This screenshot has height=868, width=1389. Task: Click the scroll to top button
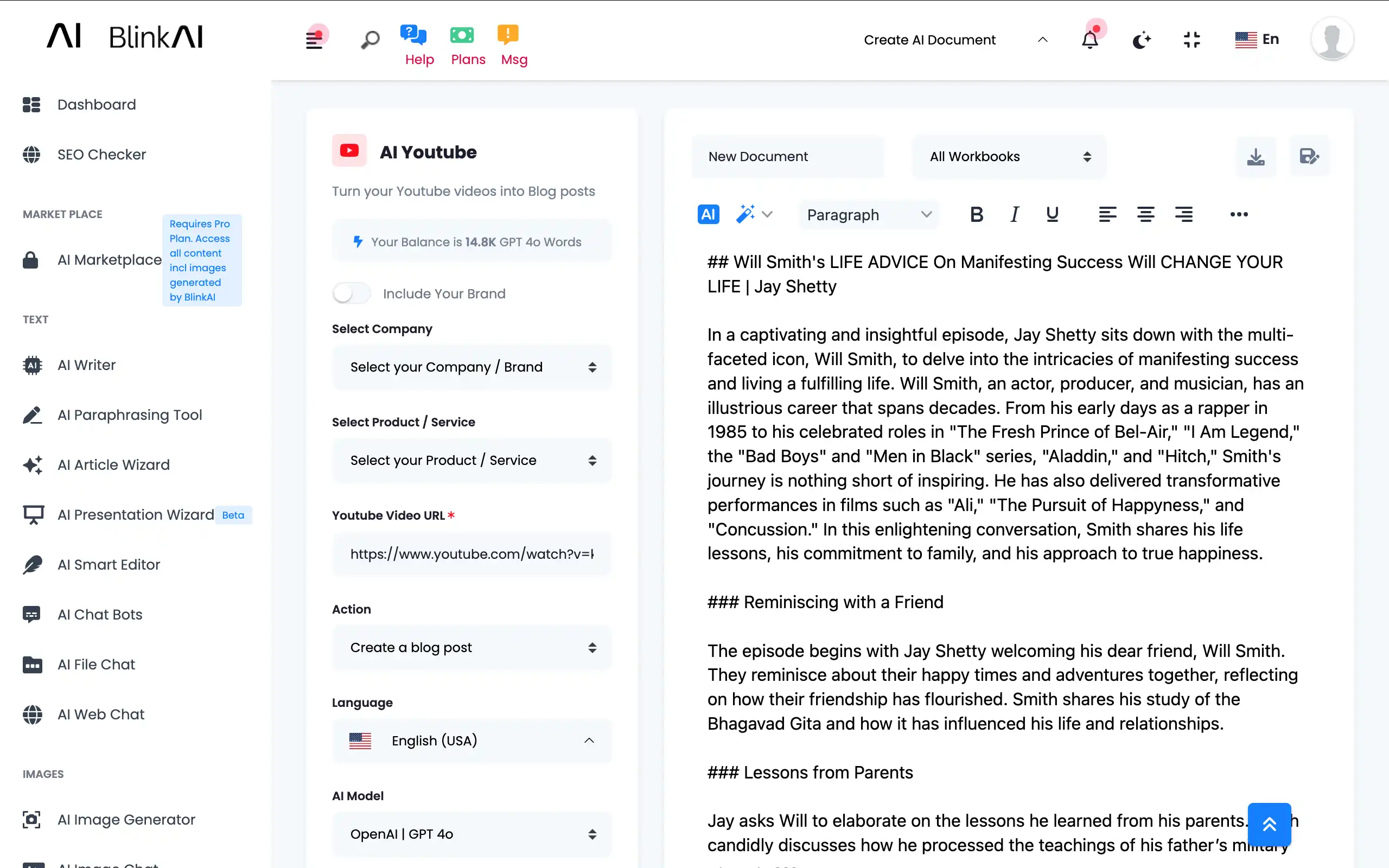coord(1269,825)
